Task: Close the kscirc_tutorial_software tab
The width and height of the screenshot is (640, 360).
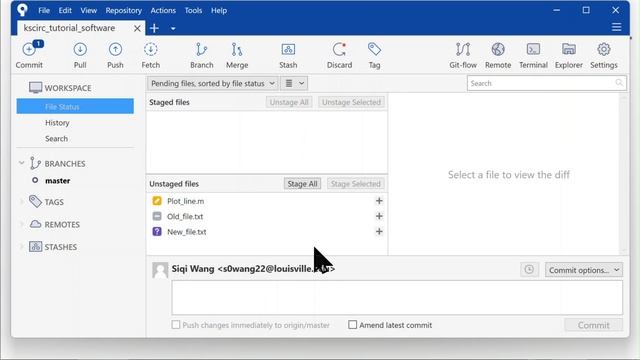Action: pos(137,28)
